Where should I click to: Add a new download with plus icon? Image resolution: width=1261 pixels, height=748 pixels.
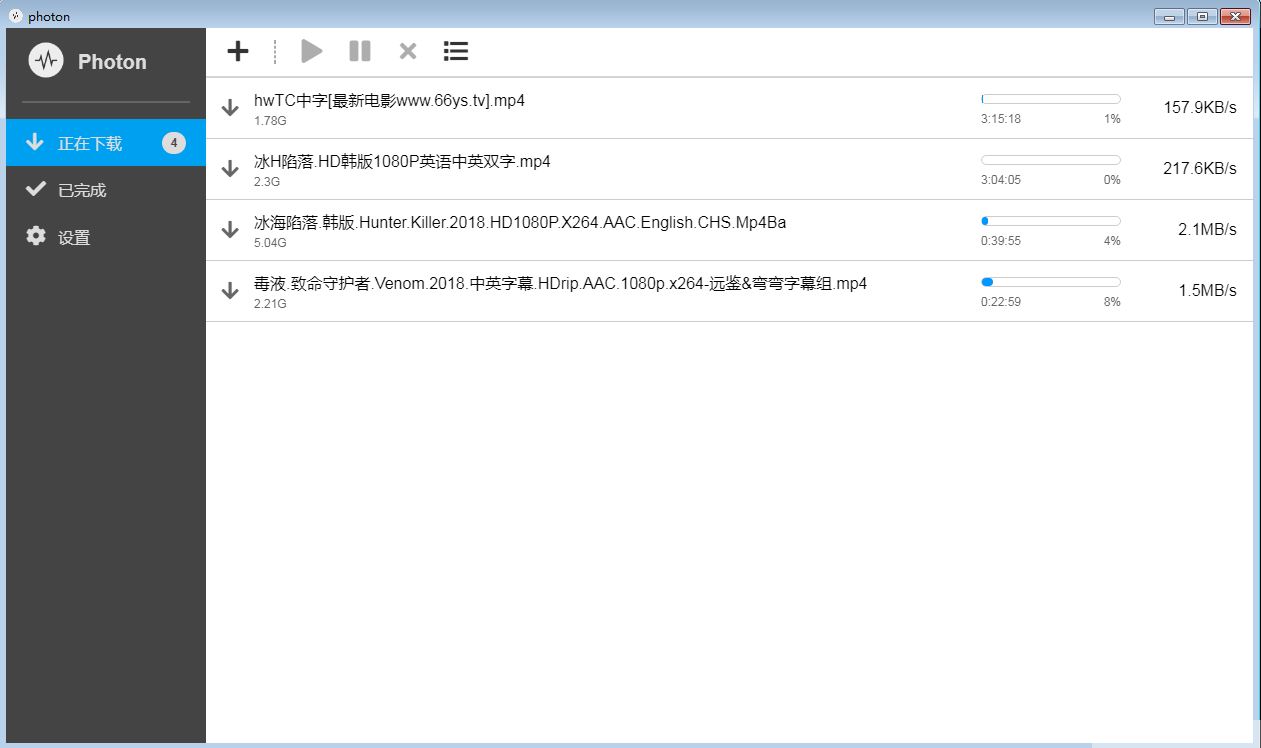tap(238, 51)
